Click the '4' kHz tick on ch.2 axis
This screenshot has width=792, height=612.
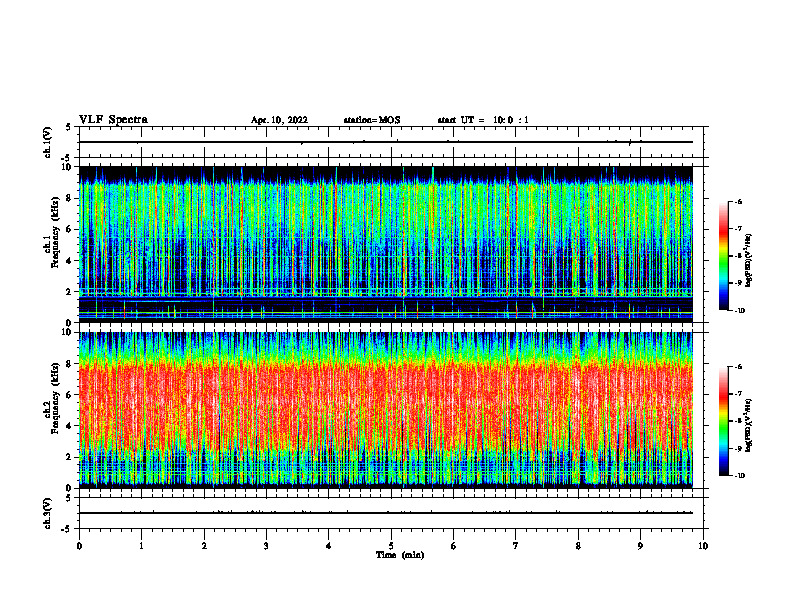pyautogui.click(x=70, y=426)
